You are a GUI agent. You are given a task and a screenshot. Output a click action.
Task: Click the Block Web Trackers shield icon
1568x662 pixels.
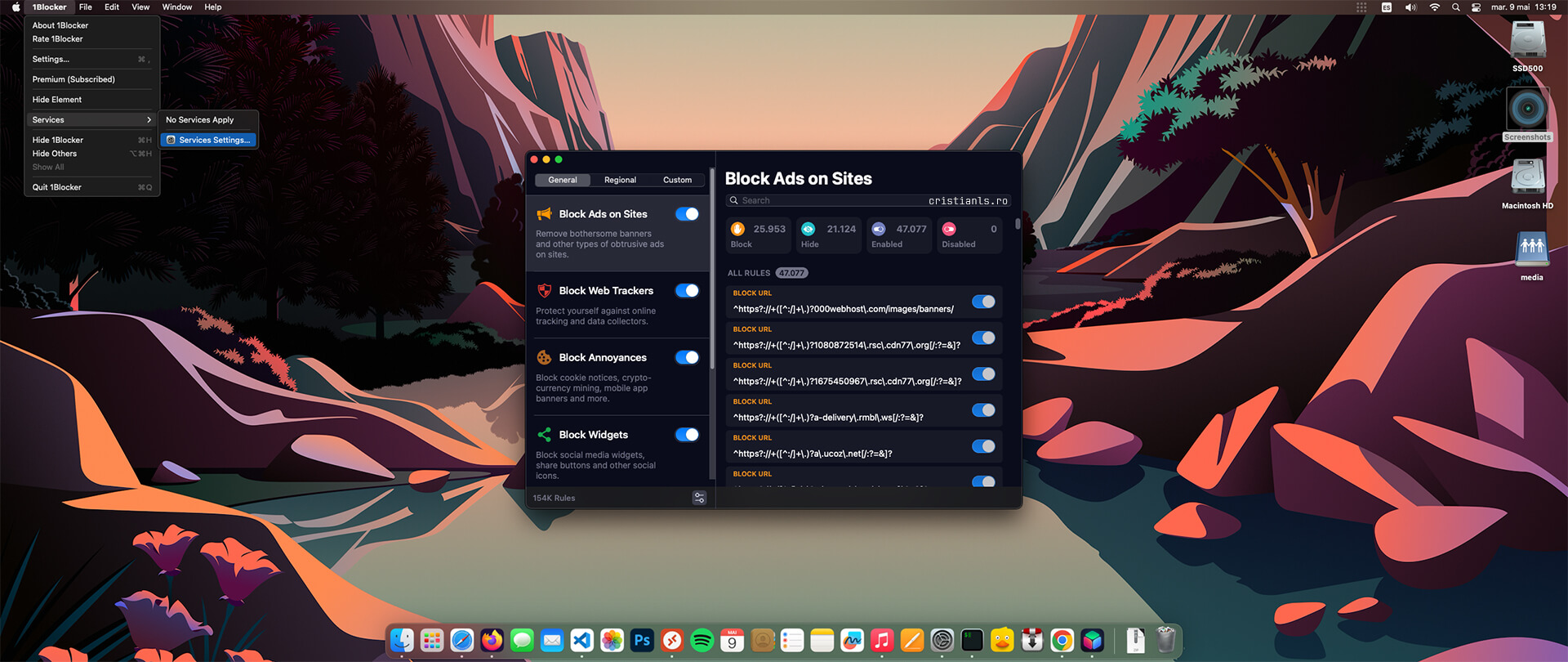[544, 291]
